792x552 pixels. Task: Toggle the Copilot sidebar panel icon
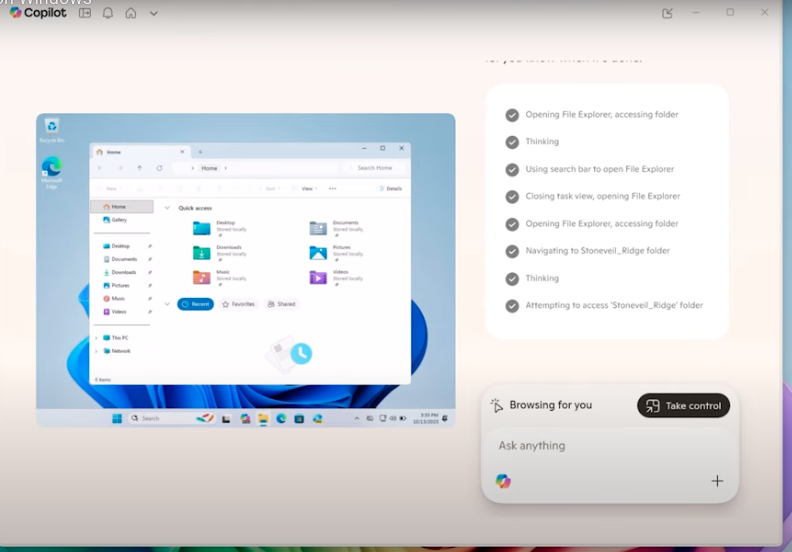point(85,13)
